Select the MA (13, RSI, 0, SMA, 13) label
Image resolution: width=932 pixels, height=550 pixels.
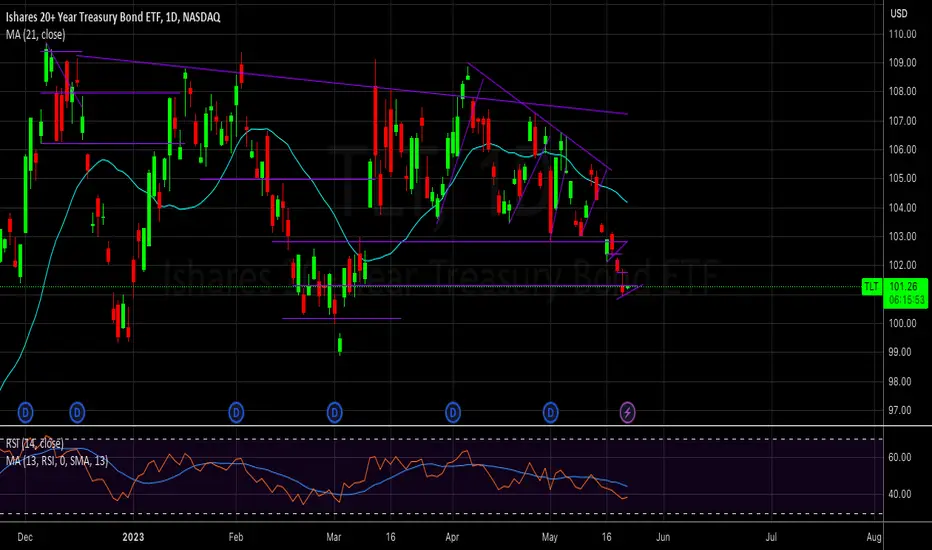point(57,461)
